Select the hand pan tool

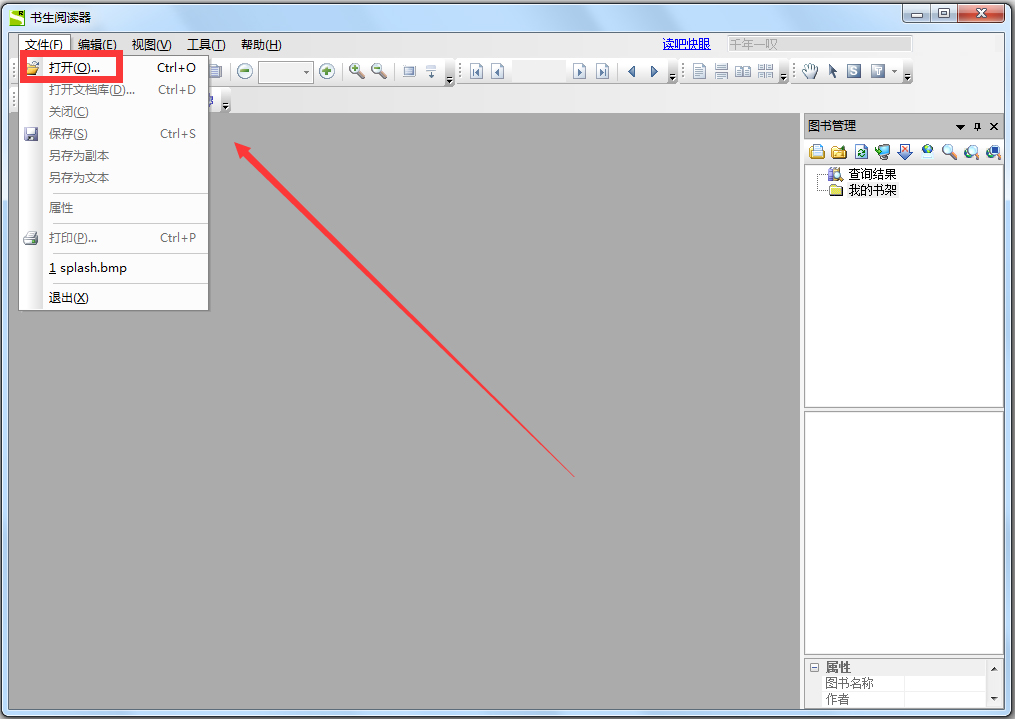tap(810, 71)
